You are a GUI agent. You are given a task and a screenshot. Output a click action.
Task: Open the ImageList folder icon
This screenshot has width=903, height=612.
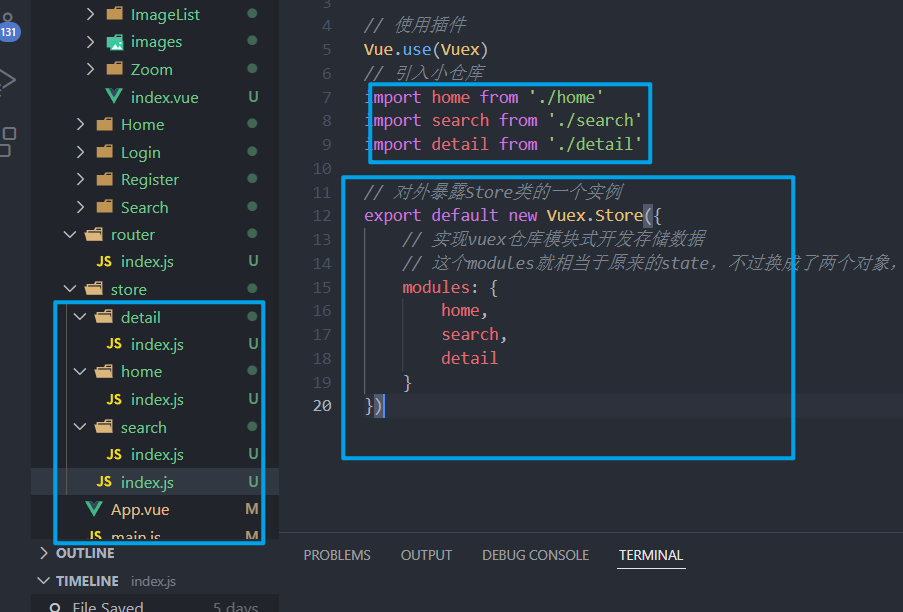click(x=115, y=13)
